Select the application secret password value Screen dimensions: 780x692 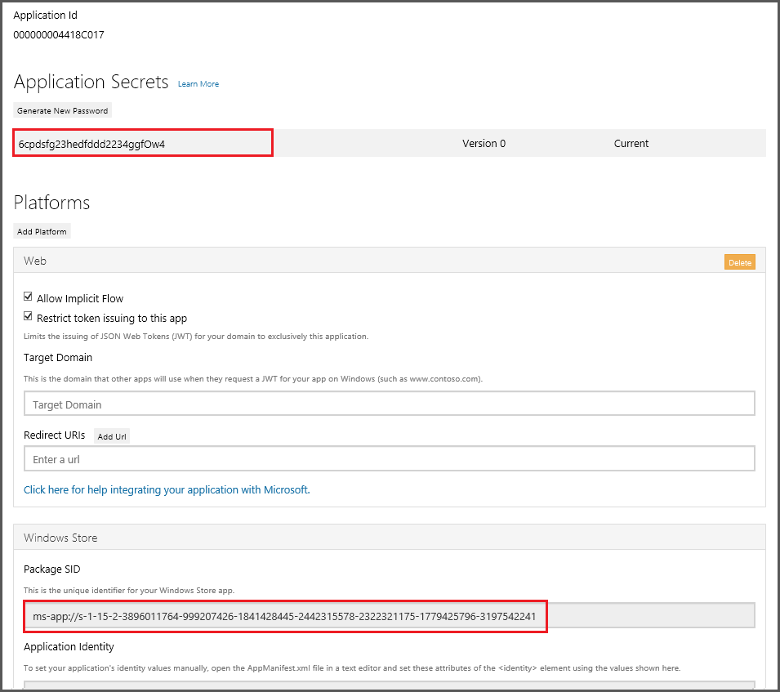click(x=92, y=144)
